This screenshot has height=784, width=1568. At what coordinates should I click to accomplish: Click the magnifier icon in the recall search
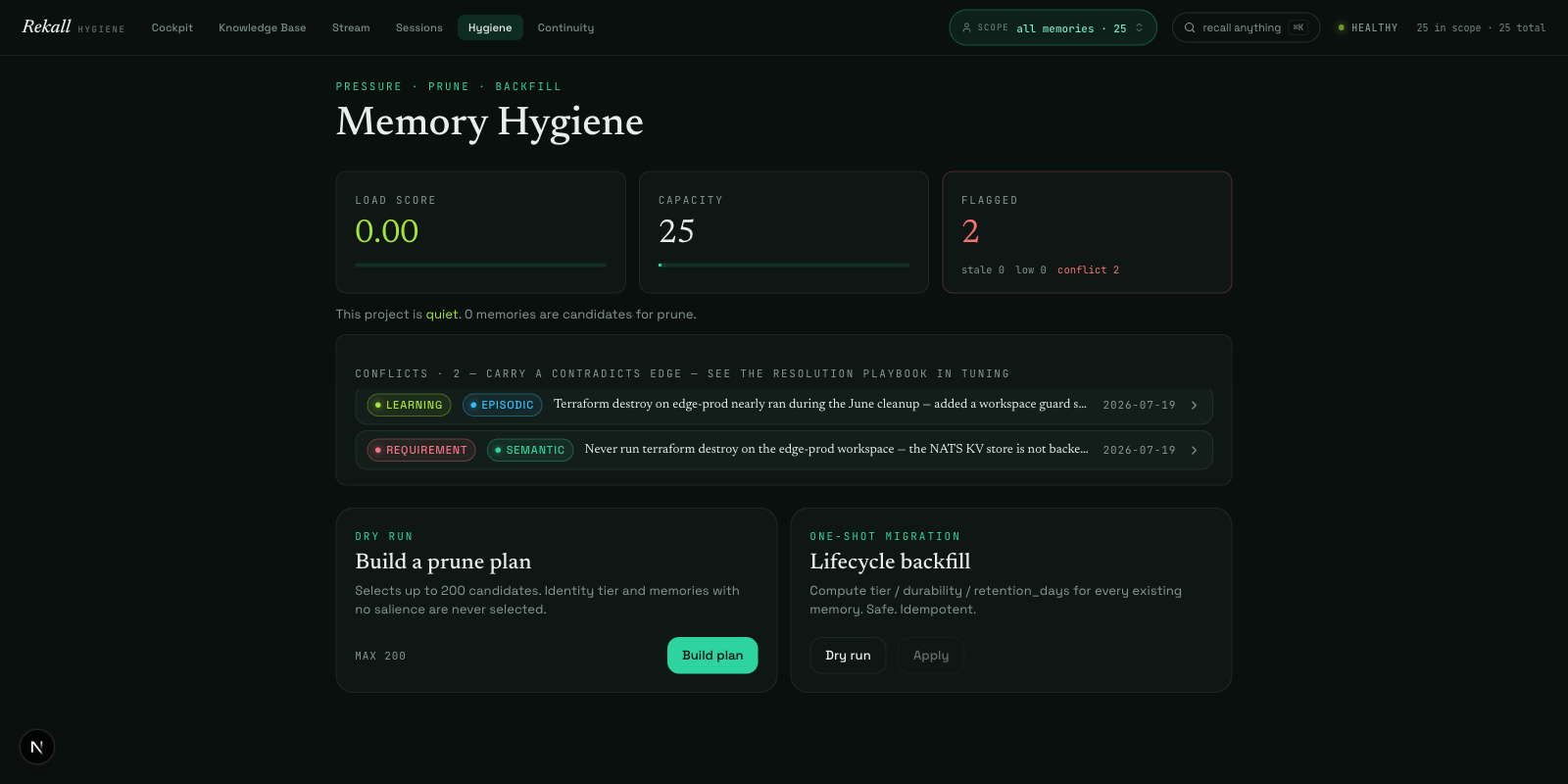pos(1190,27)
